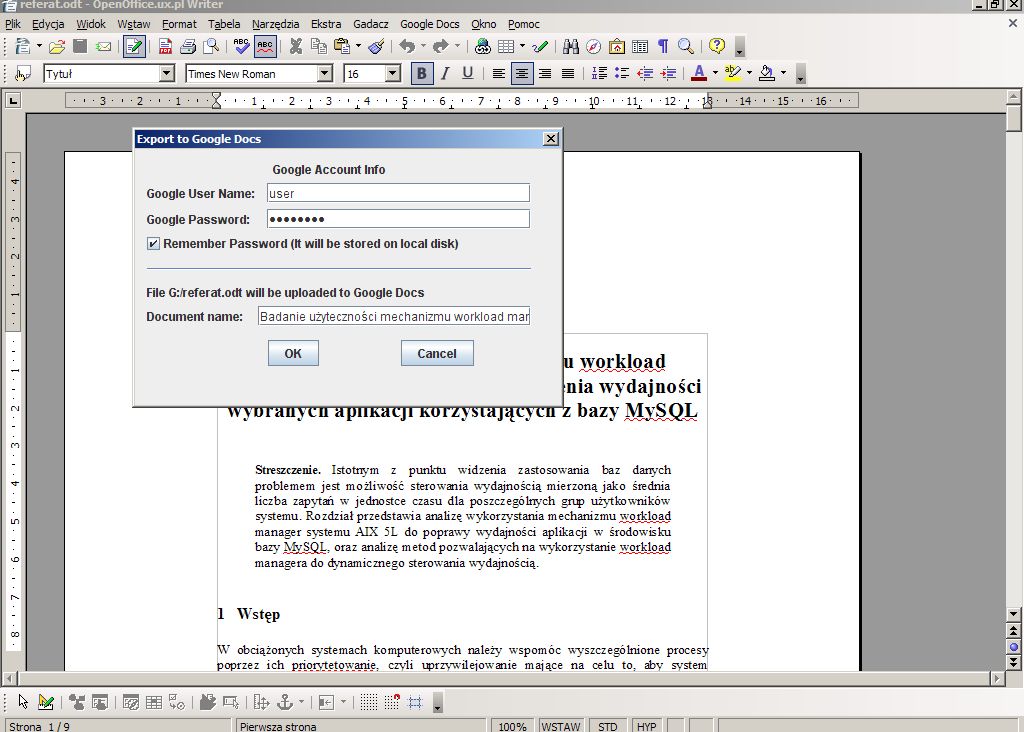1024x732 pixels.
Task: Open the Paste options dropdown arrow
Action: [358, 46]
